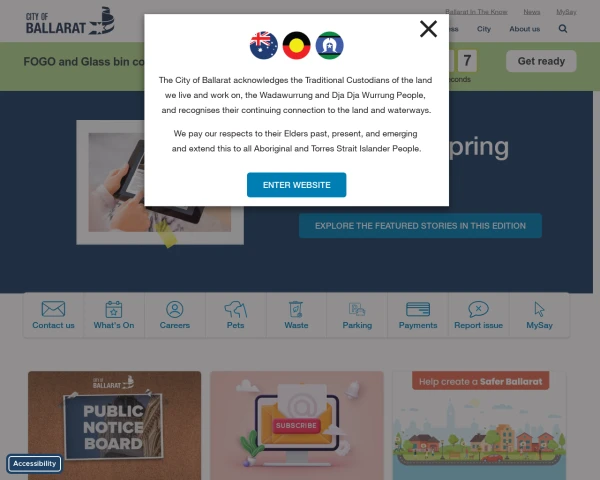Open the About us menu
600x480 pixels.
click(x=524, y=29)
